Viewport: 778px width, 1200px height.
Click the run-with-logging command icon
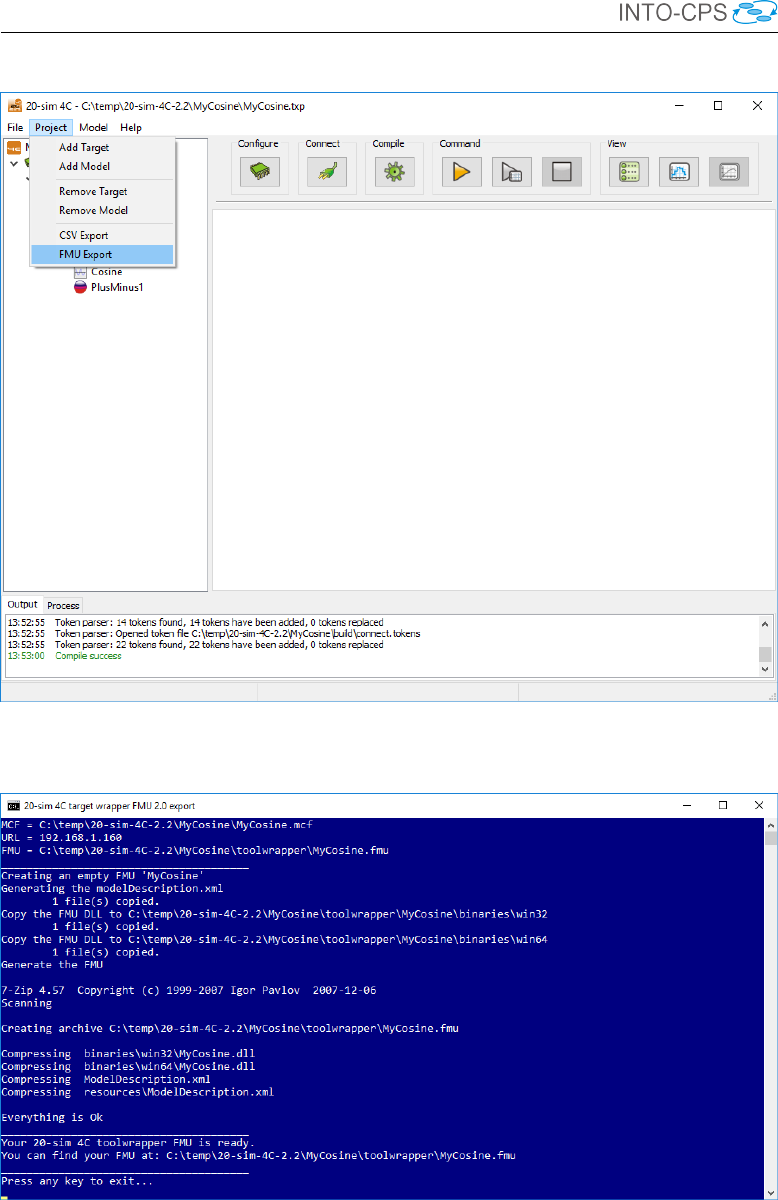(x=511, y=172)
